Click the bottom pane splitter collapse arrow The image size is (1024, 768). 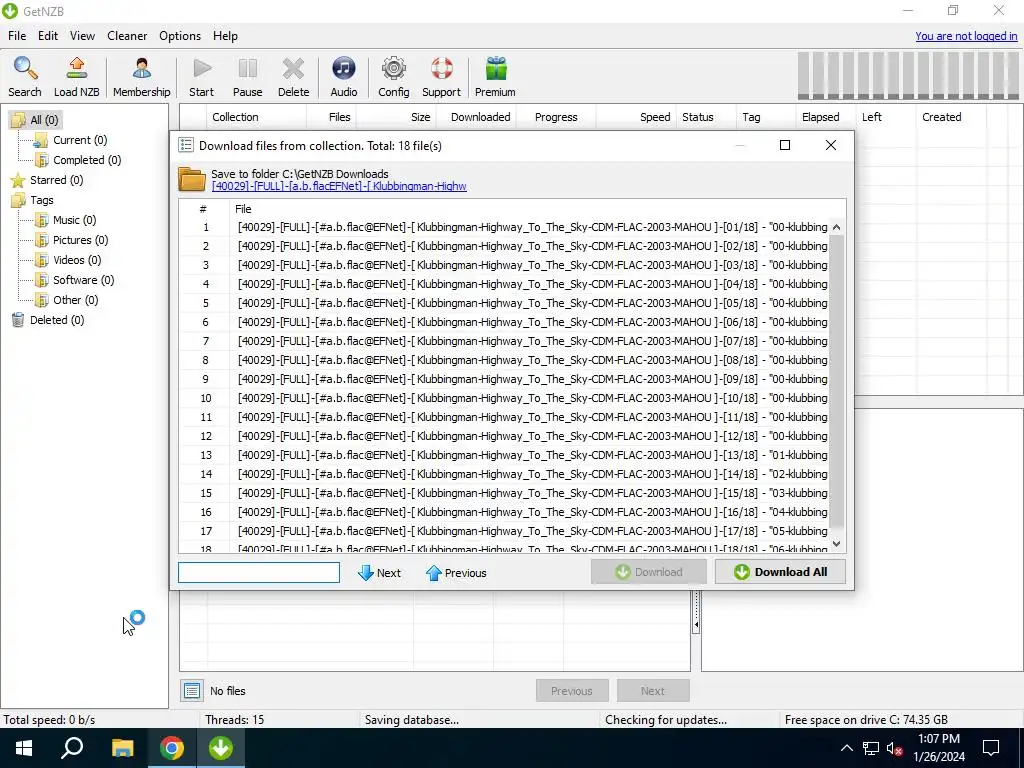696,625
